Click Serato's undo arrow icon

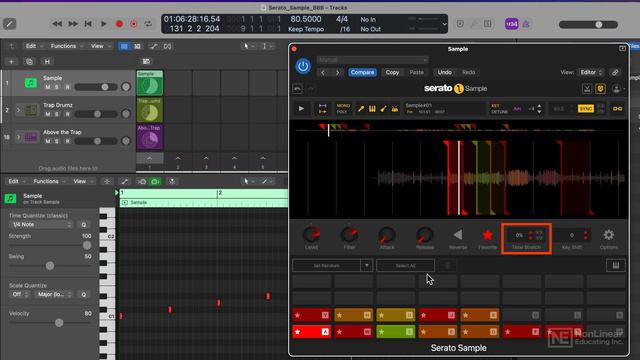(298, 89)
